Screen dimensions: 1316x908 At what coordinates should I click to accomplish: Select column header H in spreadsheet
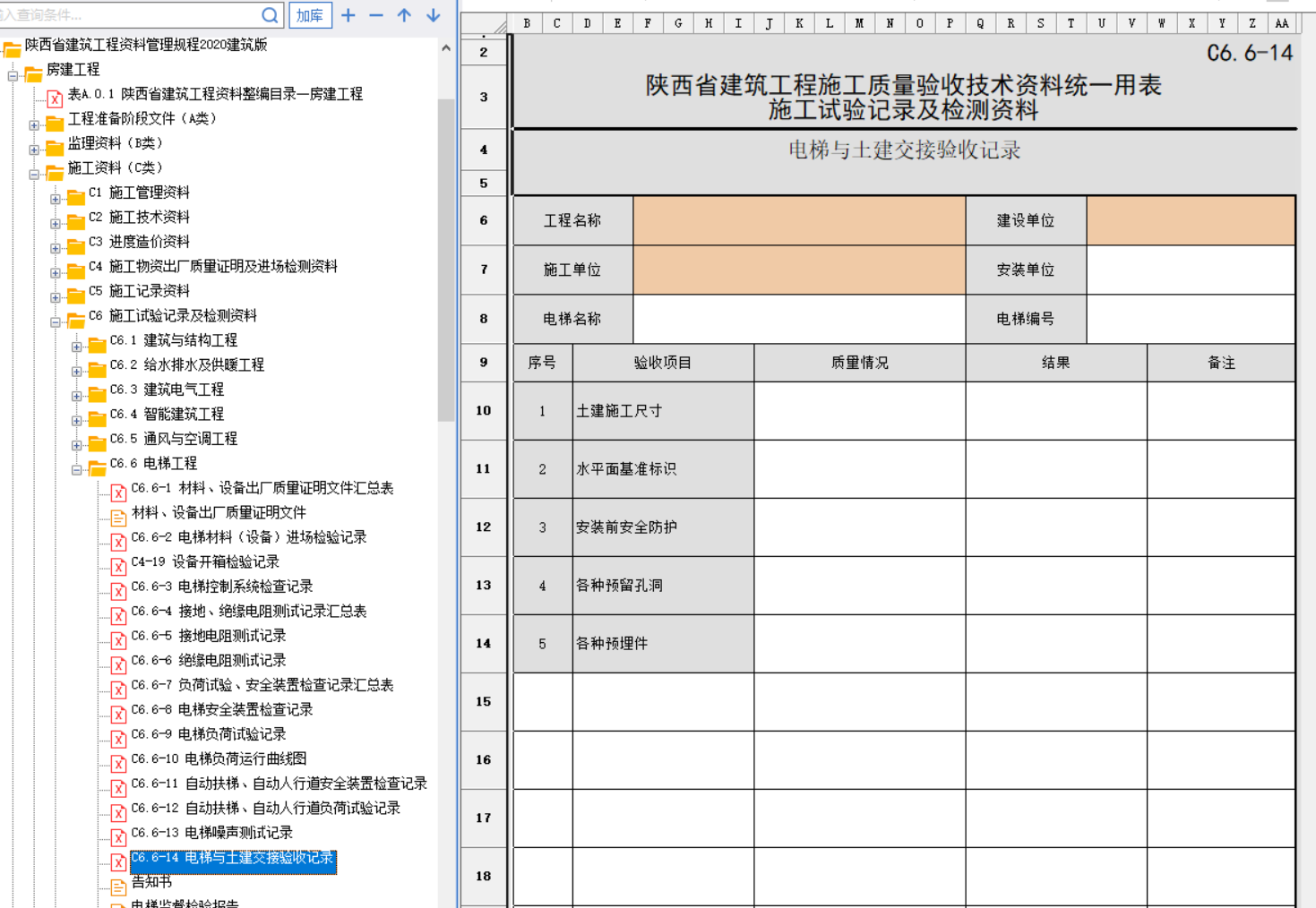tap(709, 23)
